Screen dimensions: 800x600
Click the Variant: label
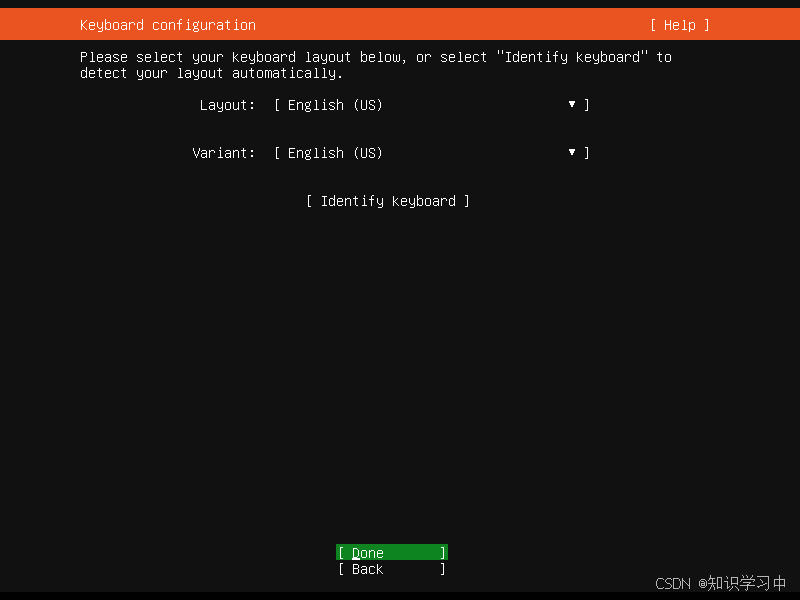[x=223, y=153]
